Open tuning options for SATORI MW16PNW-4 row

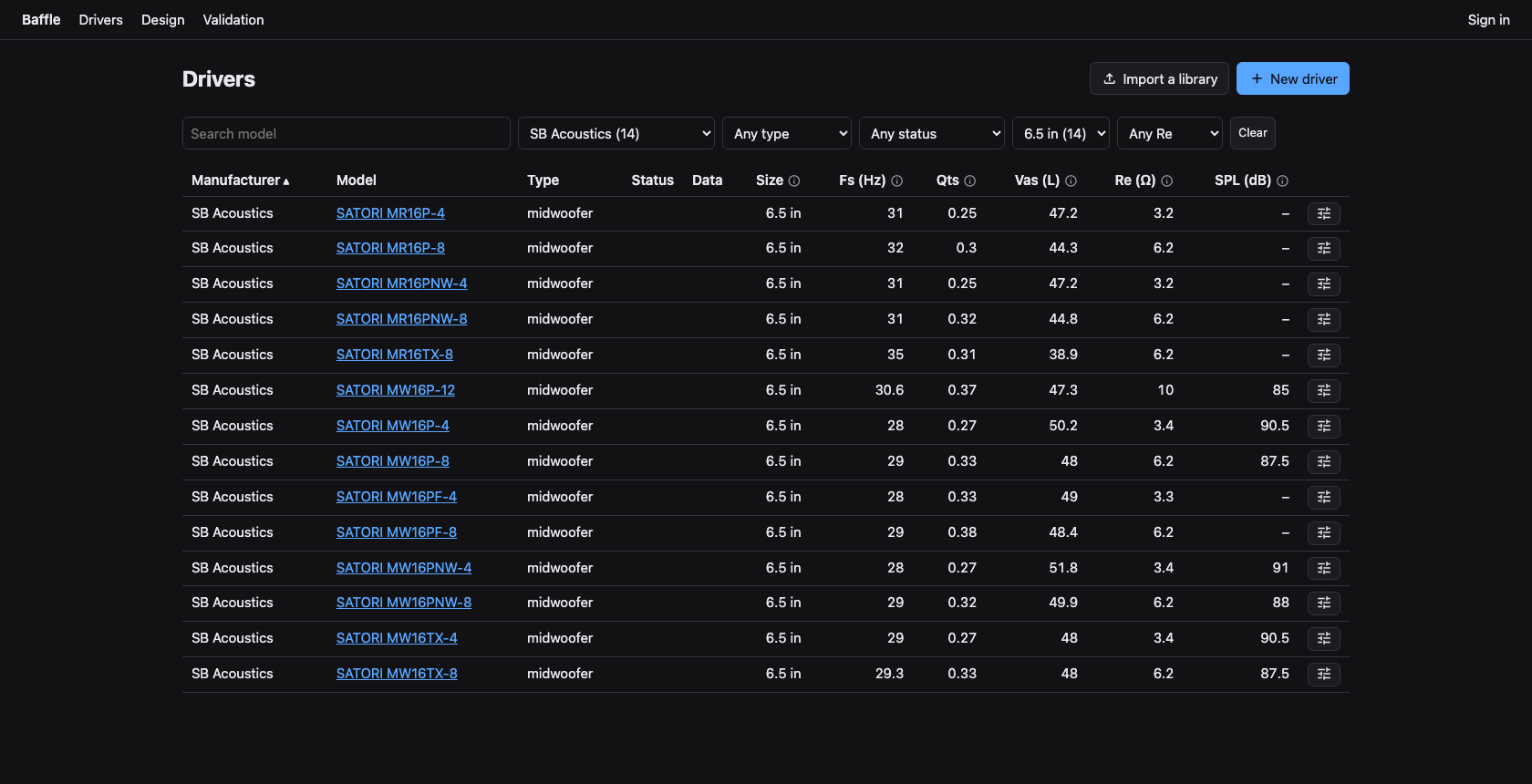1323,568
